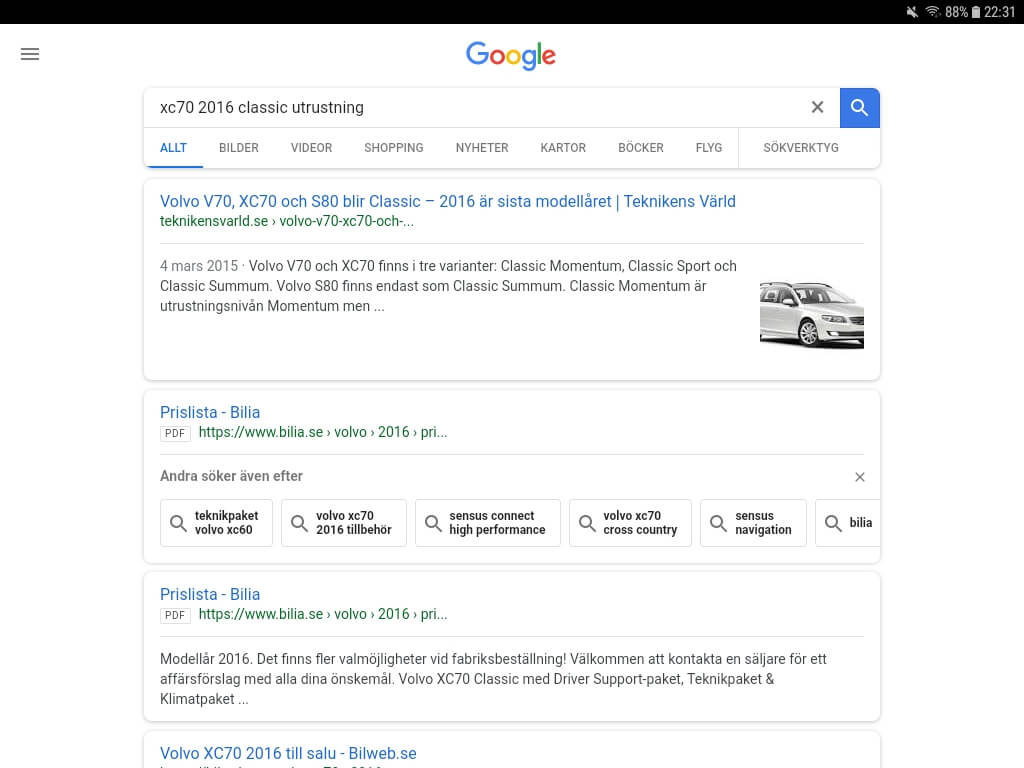Open the SHOPPING tab

pyautogui.click(x=393, y=148)
